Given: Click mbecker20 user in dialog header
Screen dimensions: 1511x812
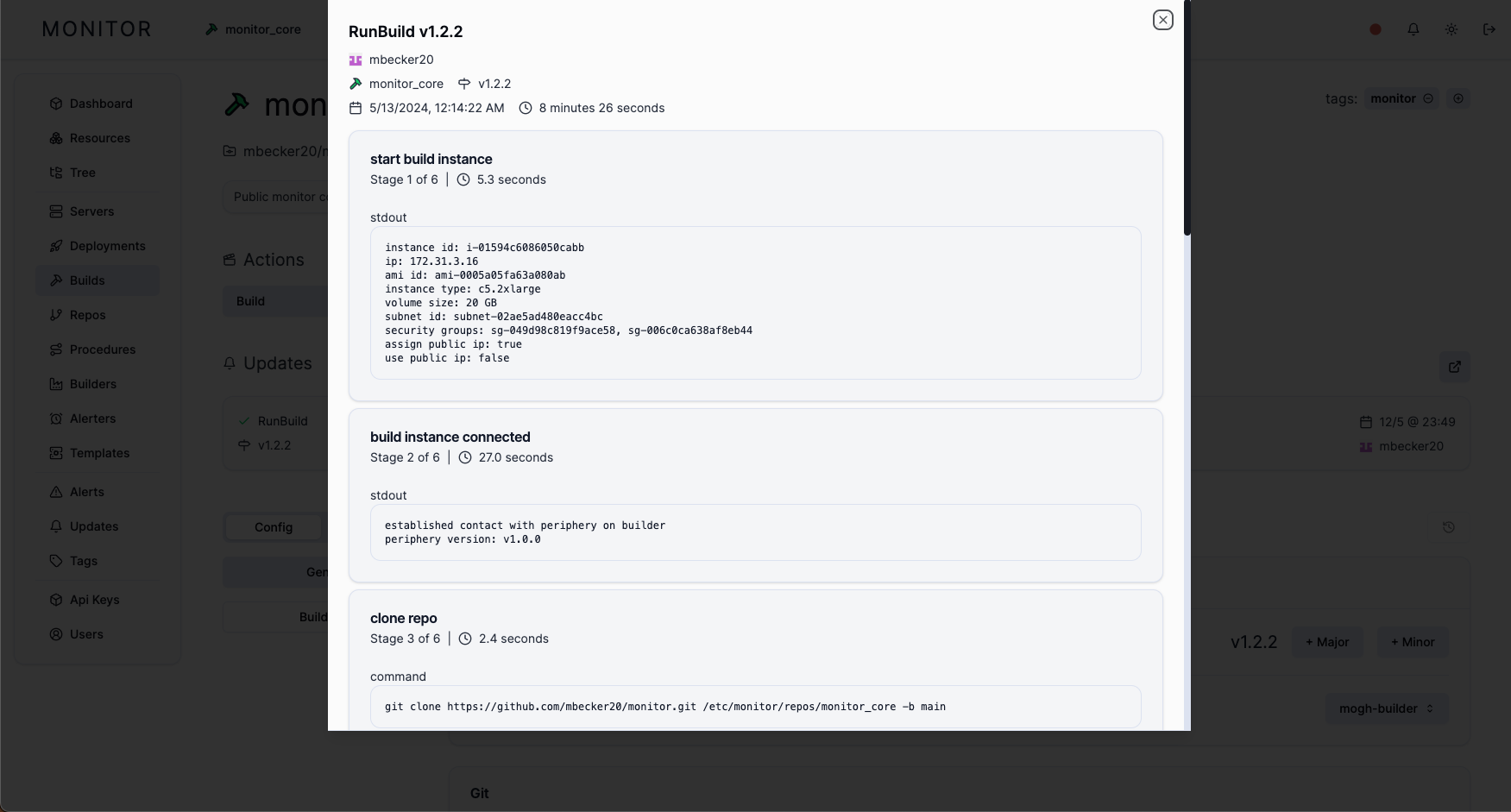Looking at the screenshot, I should point(391,60).
